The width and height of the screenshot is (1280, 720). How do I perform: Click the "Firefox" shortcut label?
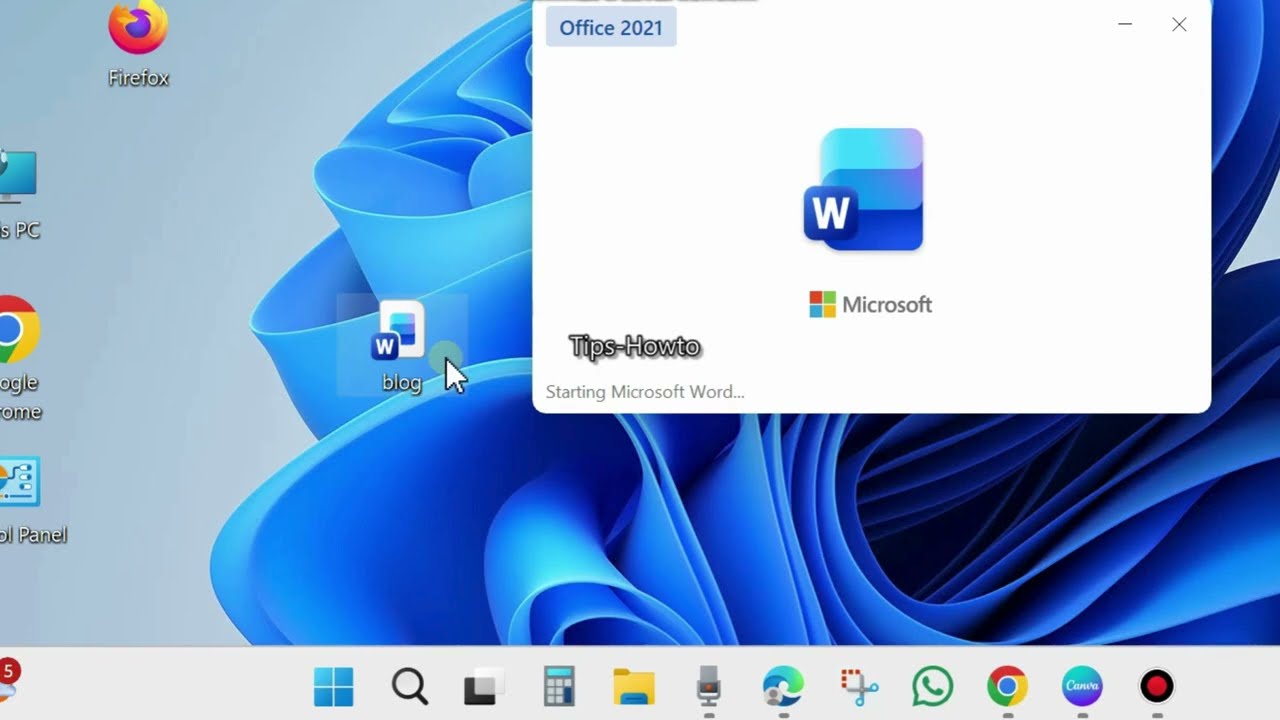(138, 78)
